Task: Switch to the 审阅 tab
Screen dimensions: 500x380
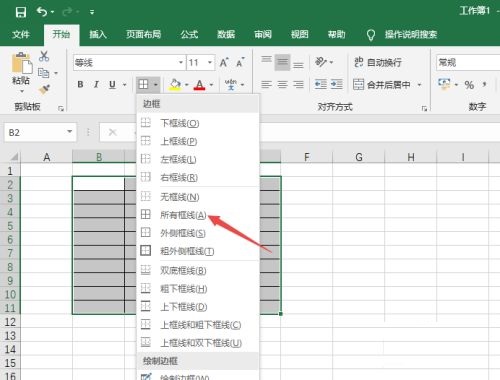Action: (263, 34)
